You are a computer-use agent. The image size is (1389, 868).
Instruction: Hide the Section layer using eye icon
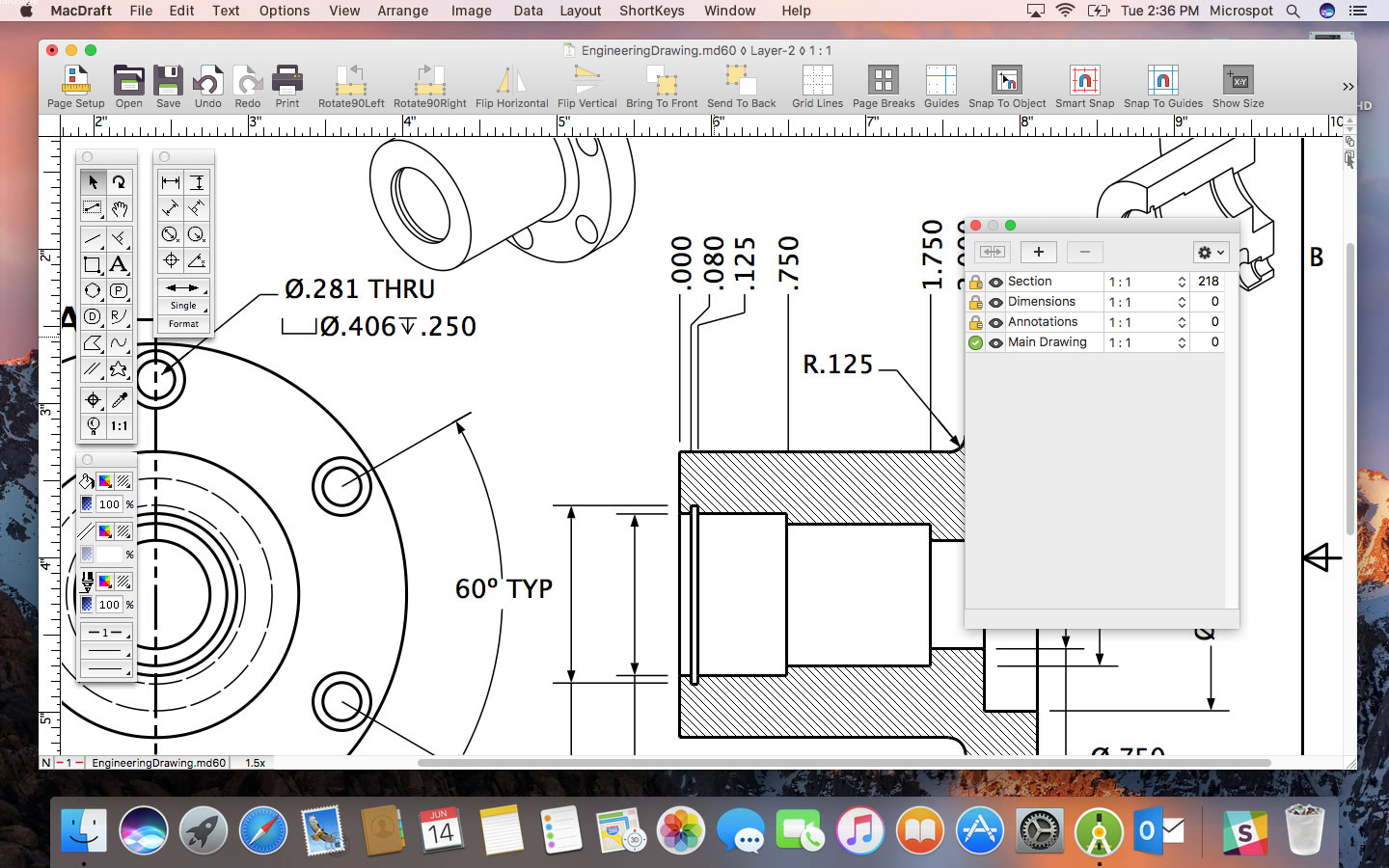click(x=995, y=283)
